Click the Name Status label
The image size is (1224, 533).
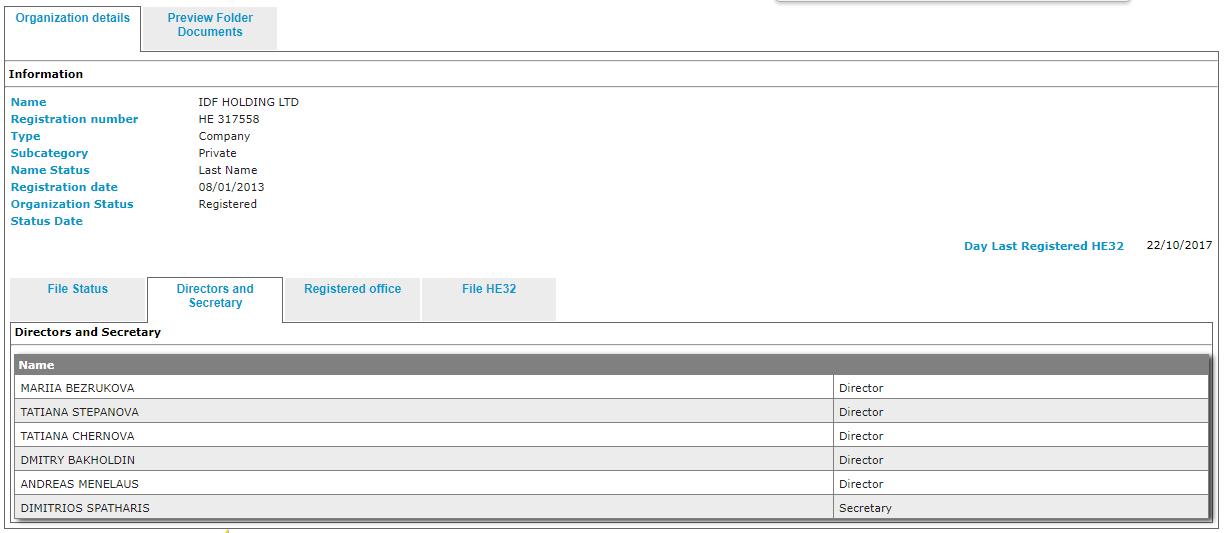(50, 170)
